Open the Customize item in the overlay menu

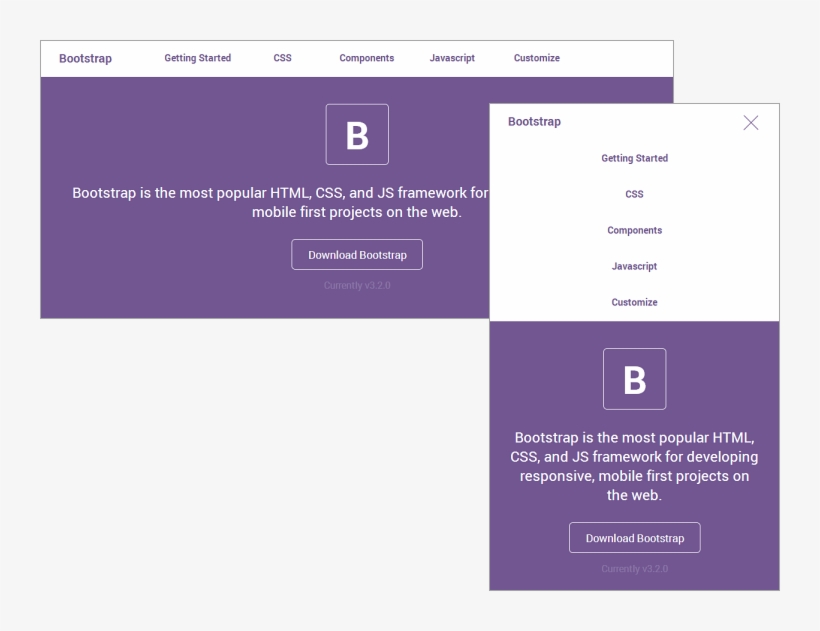(x=635, y=302)
